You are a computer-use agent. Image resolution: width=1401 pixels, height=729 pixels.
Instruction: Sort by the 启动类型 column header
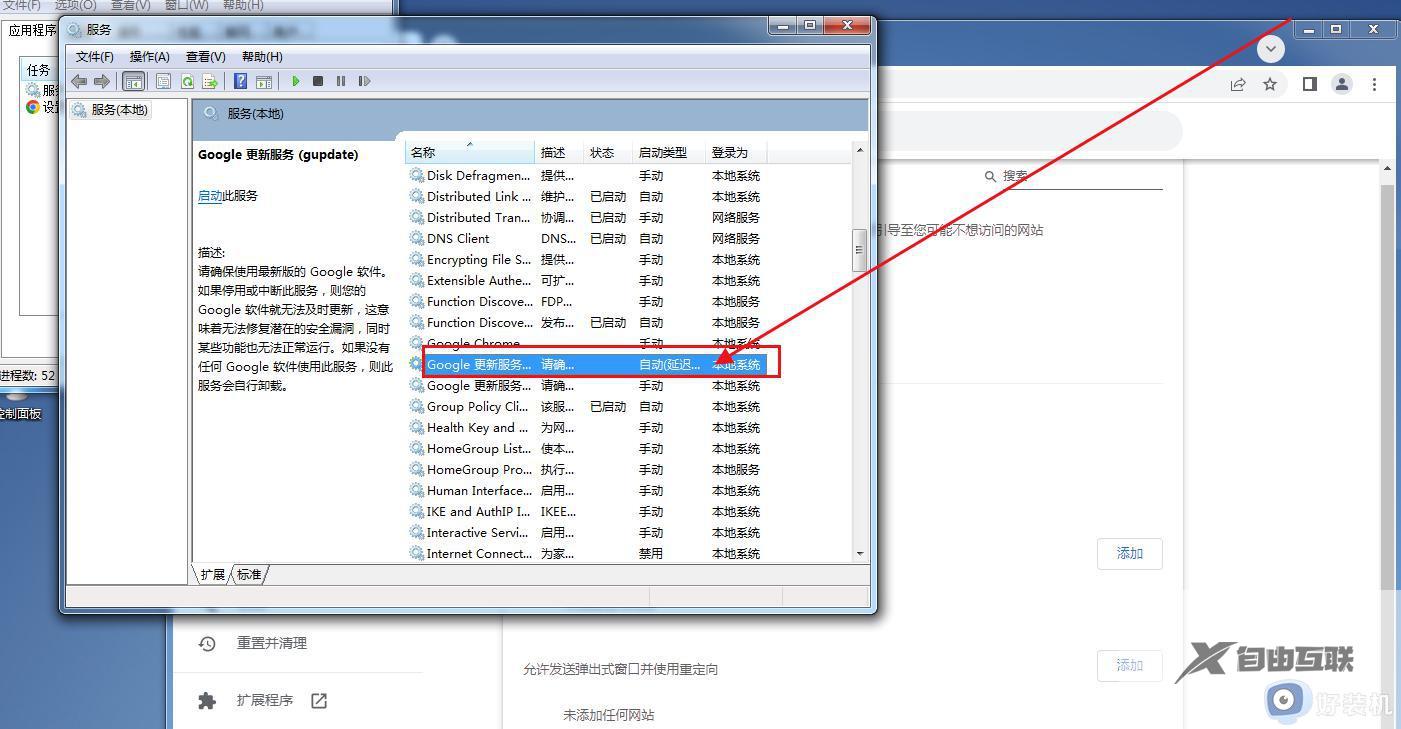click(x=669, y=152)
